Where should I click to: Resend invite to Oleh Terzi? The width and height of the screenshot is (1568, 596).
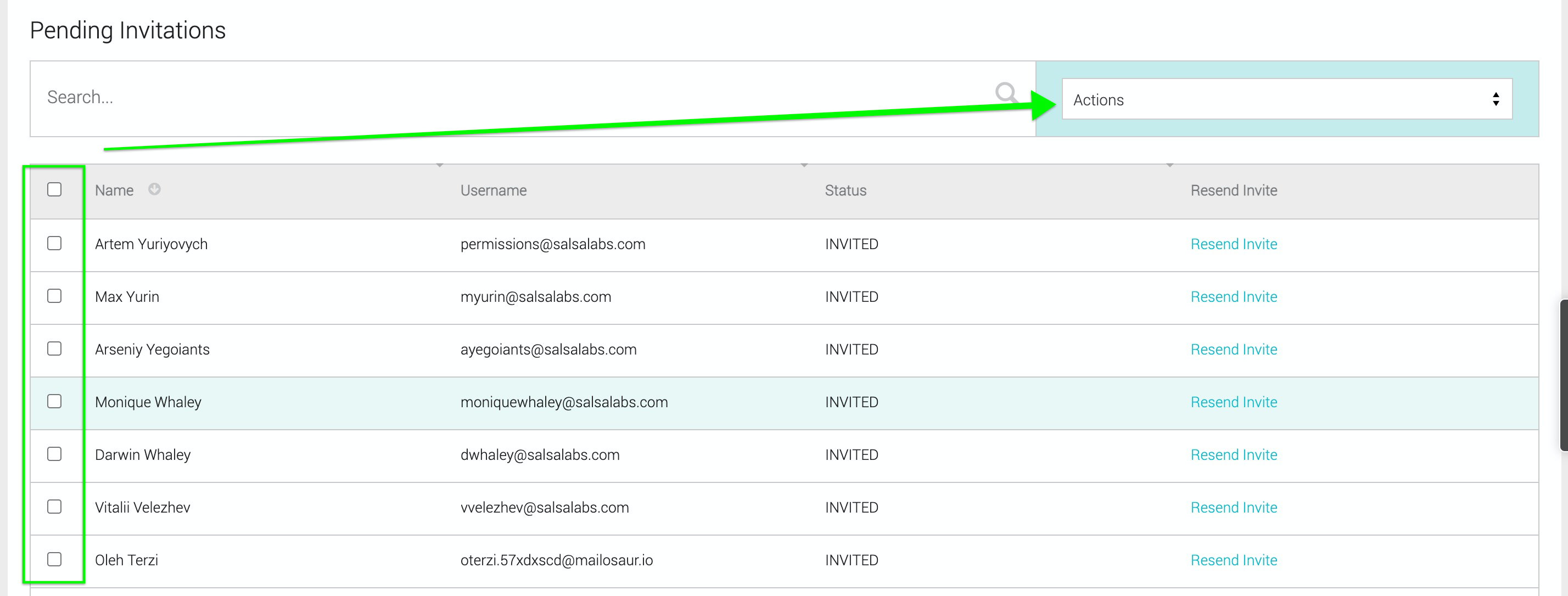tap(1234, 560)
